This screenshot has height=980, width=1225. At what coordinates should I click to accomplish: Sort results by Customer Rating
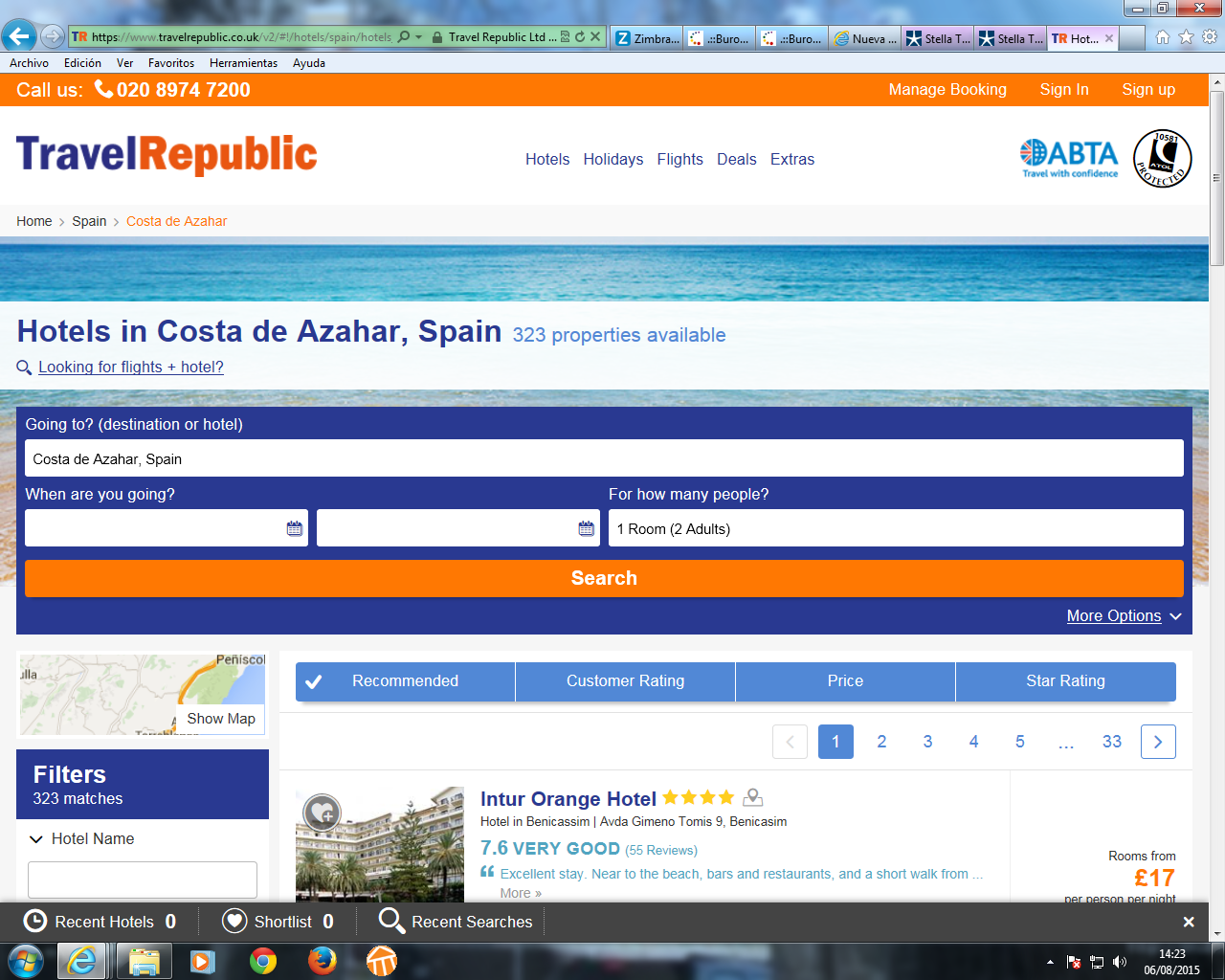coord(625,681)
